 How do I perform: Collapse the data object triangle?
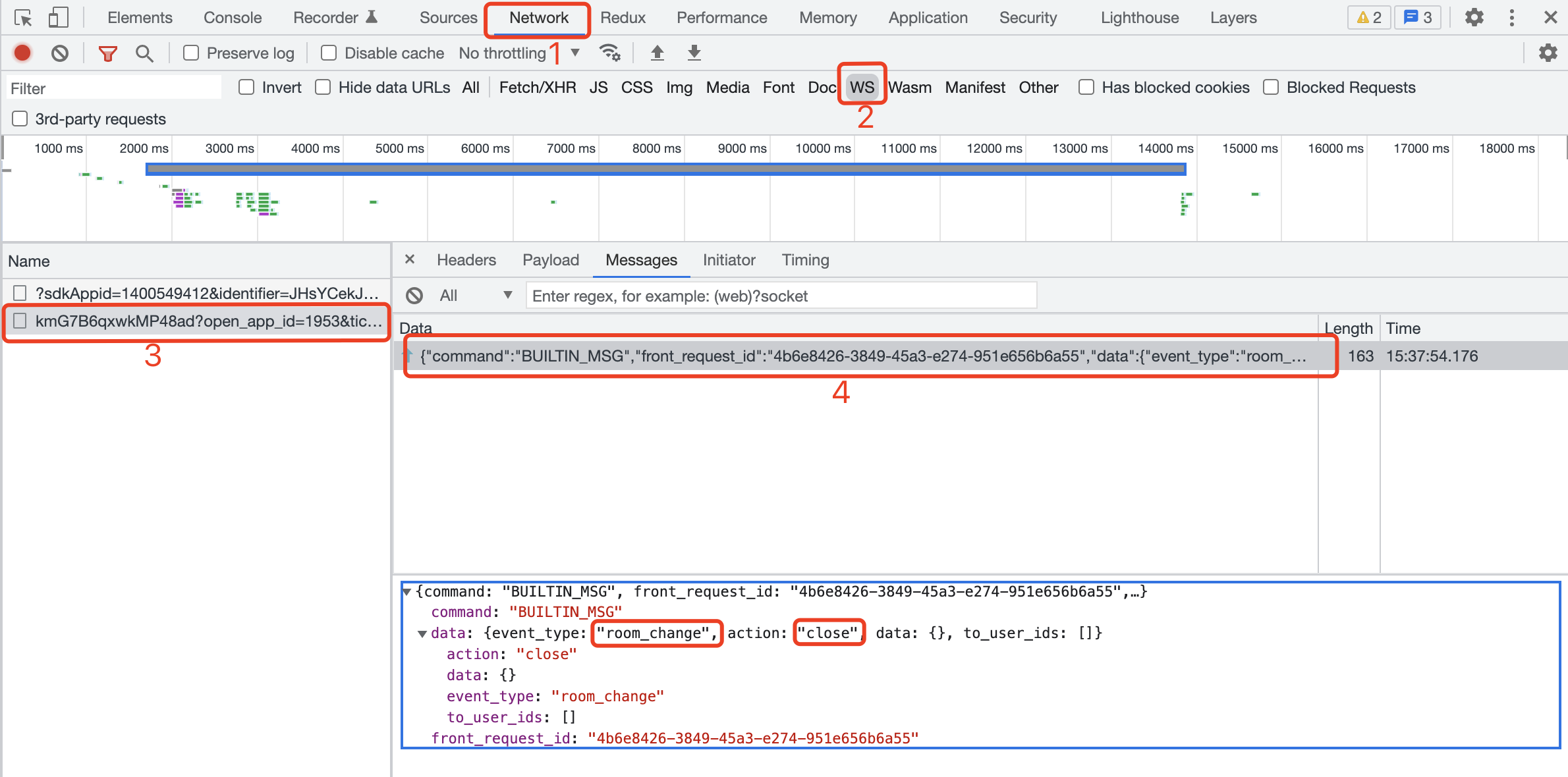pos(422,633)
